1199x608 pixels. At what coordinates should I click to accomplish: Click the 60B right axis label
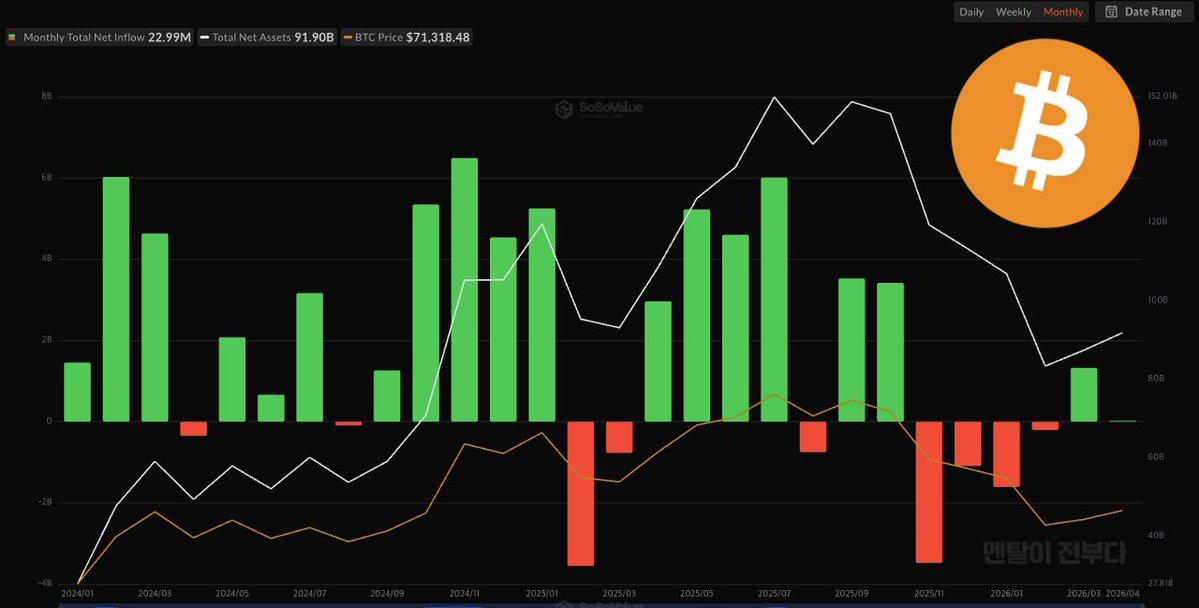(x=1156, y=457)
